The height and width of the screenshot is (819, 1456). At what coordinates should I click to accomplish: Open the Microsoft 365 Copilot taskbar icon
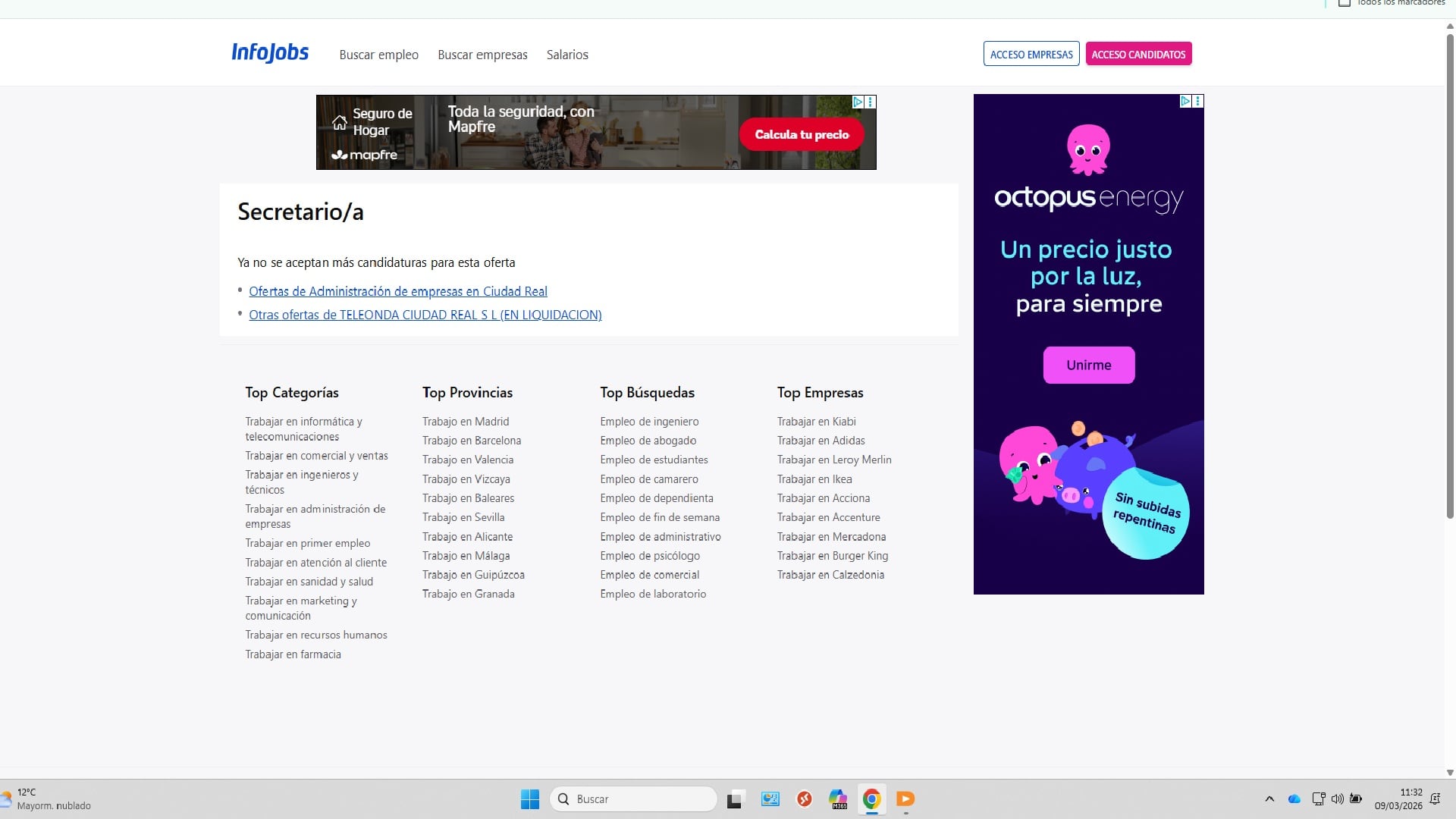[x=838, y=799]
